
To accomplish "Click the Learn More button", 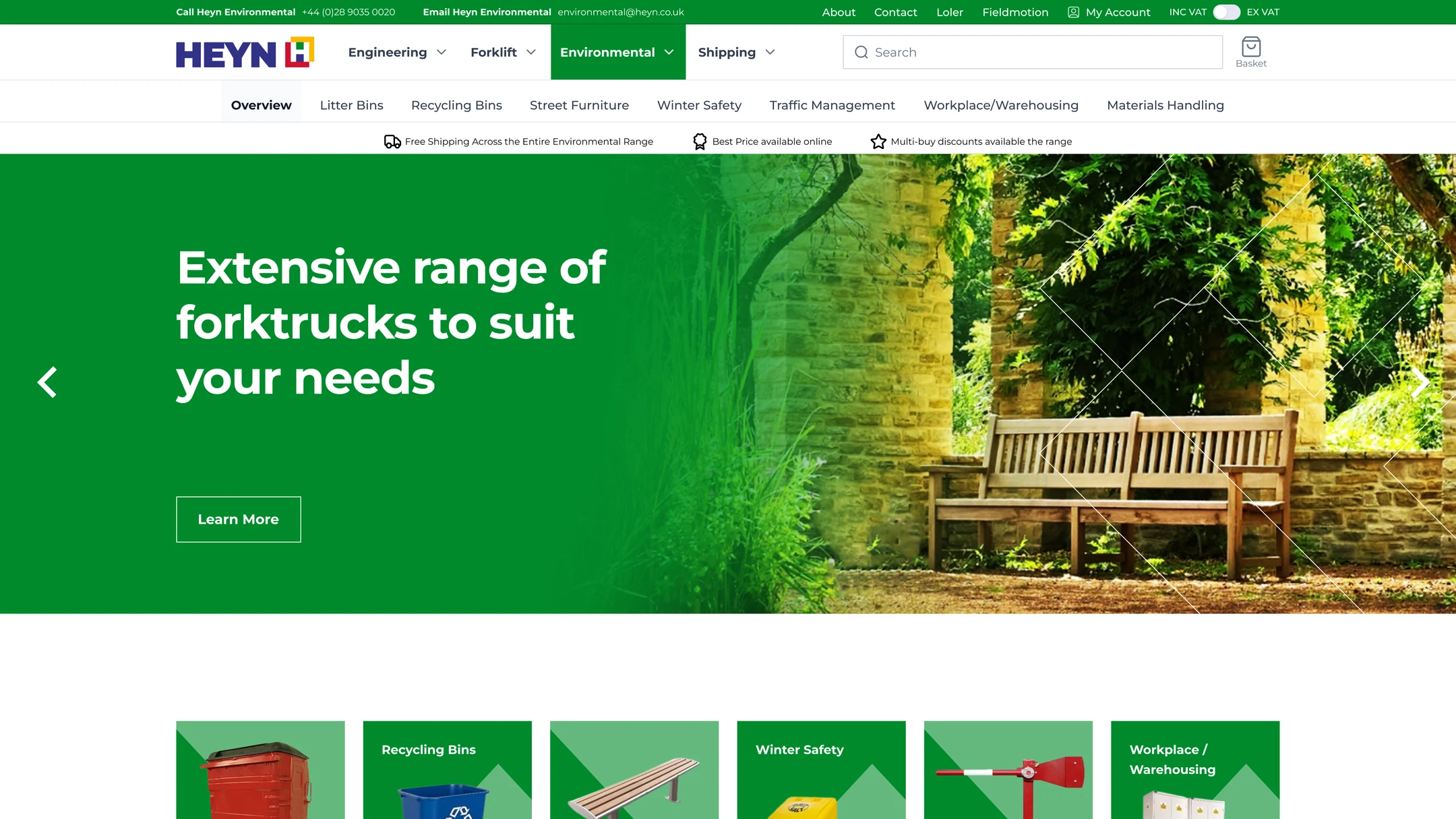I will pos(238,519).
